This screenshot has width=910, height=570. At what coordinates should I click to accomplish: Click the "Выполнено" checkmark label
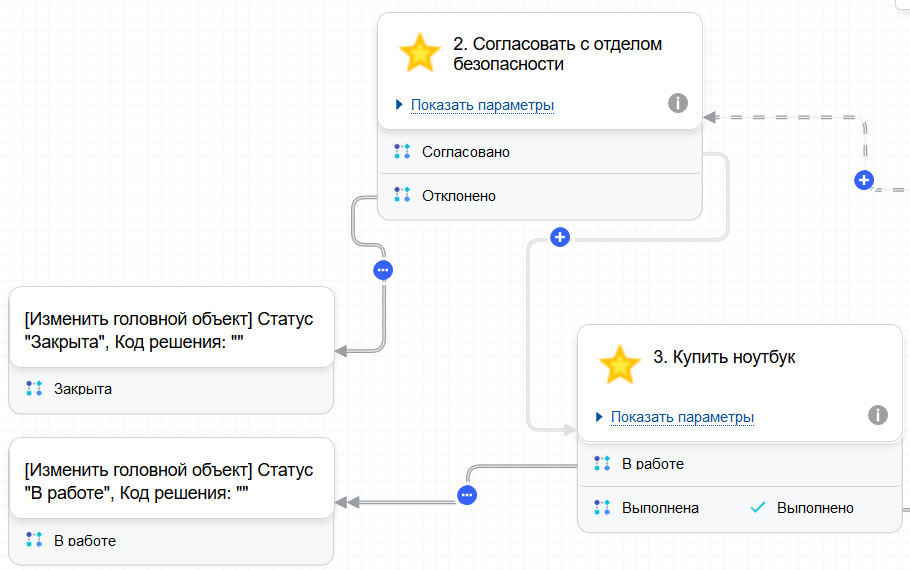click(x=814, y=508)
